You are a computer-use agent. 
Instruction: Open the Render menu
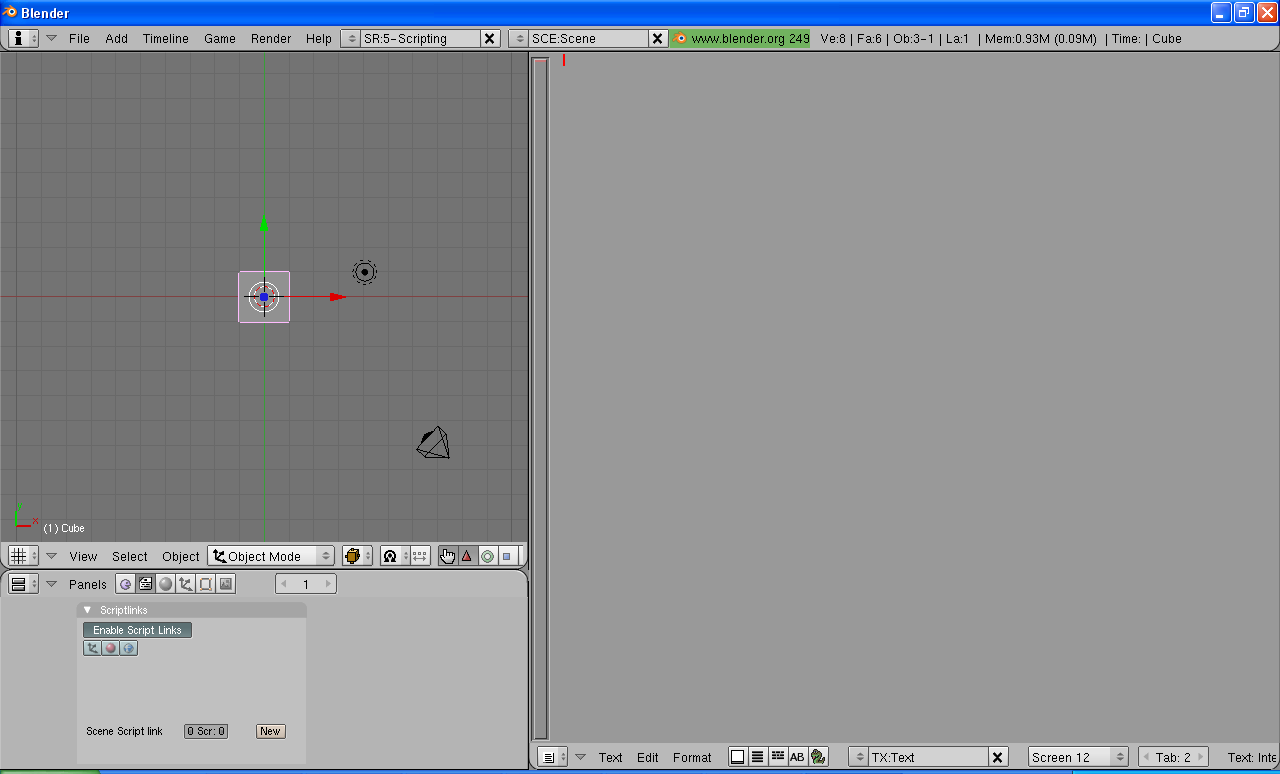[270, 38]
